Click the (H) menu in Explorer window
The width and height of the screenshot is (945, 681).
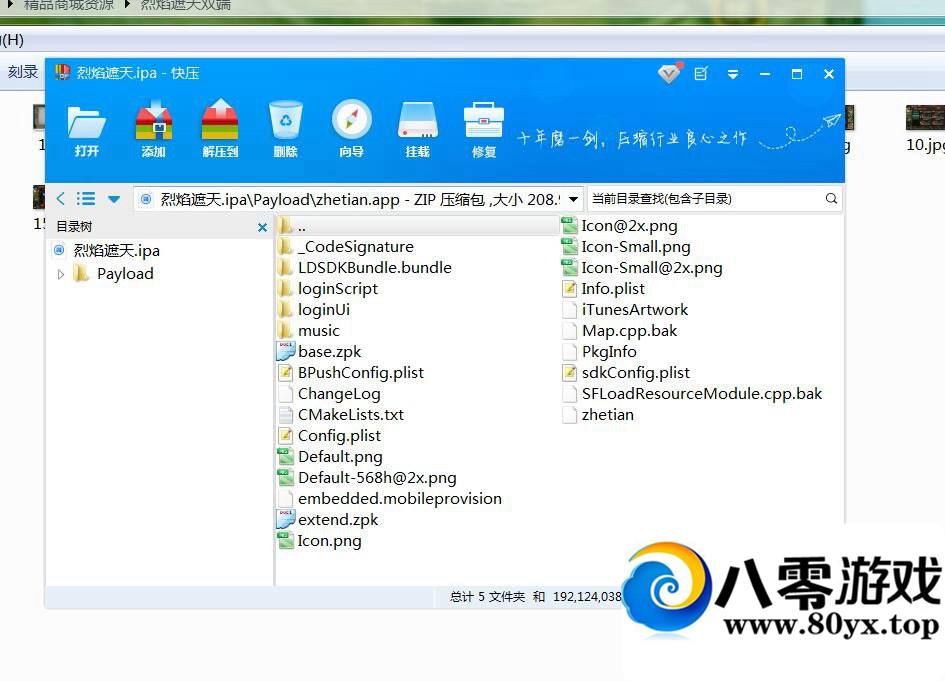[12, 40]
